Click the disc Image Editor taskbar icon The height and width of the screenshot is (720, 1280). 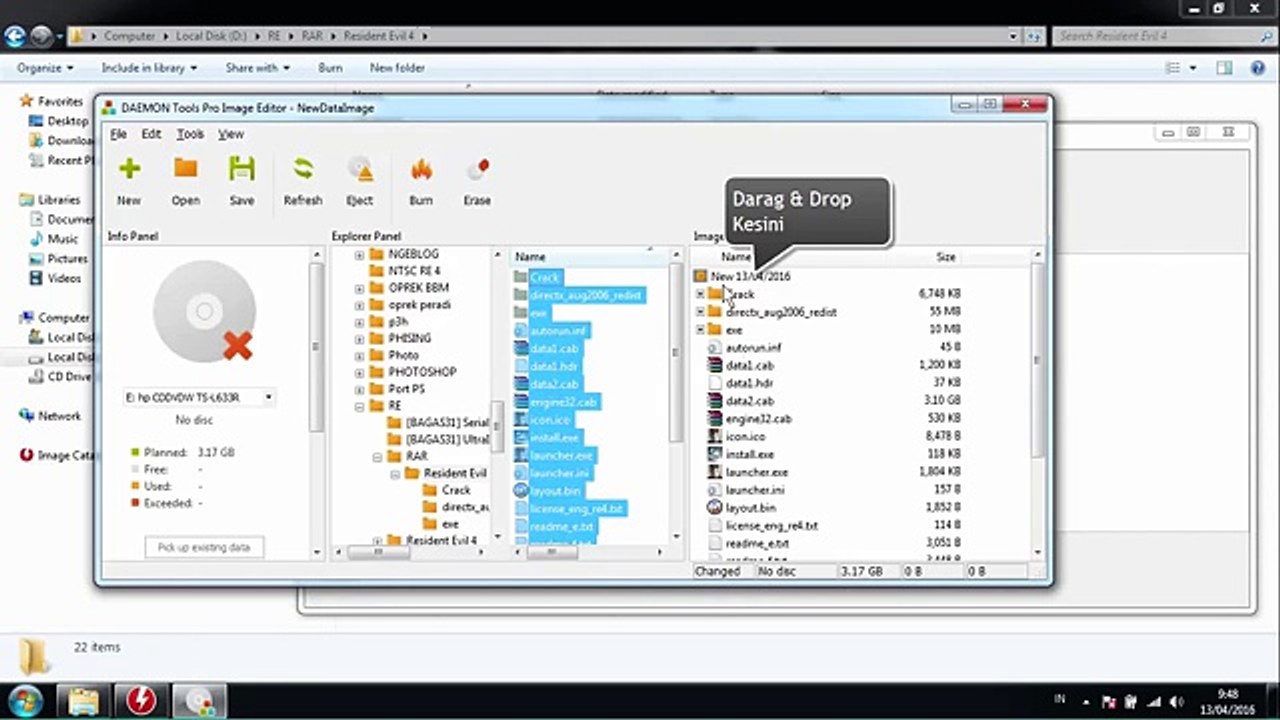199,701
